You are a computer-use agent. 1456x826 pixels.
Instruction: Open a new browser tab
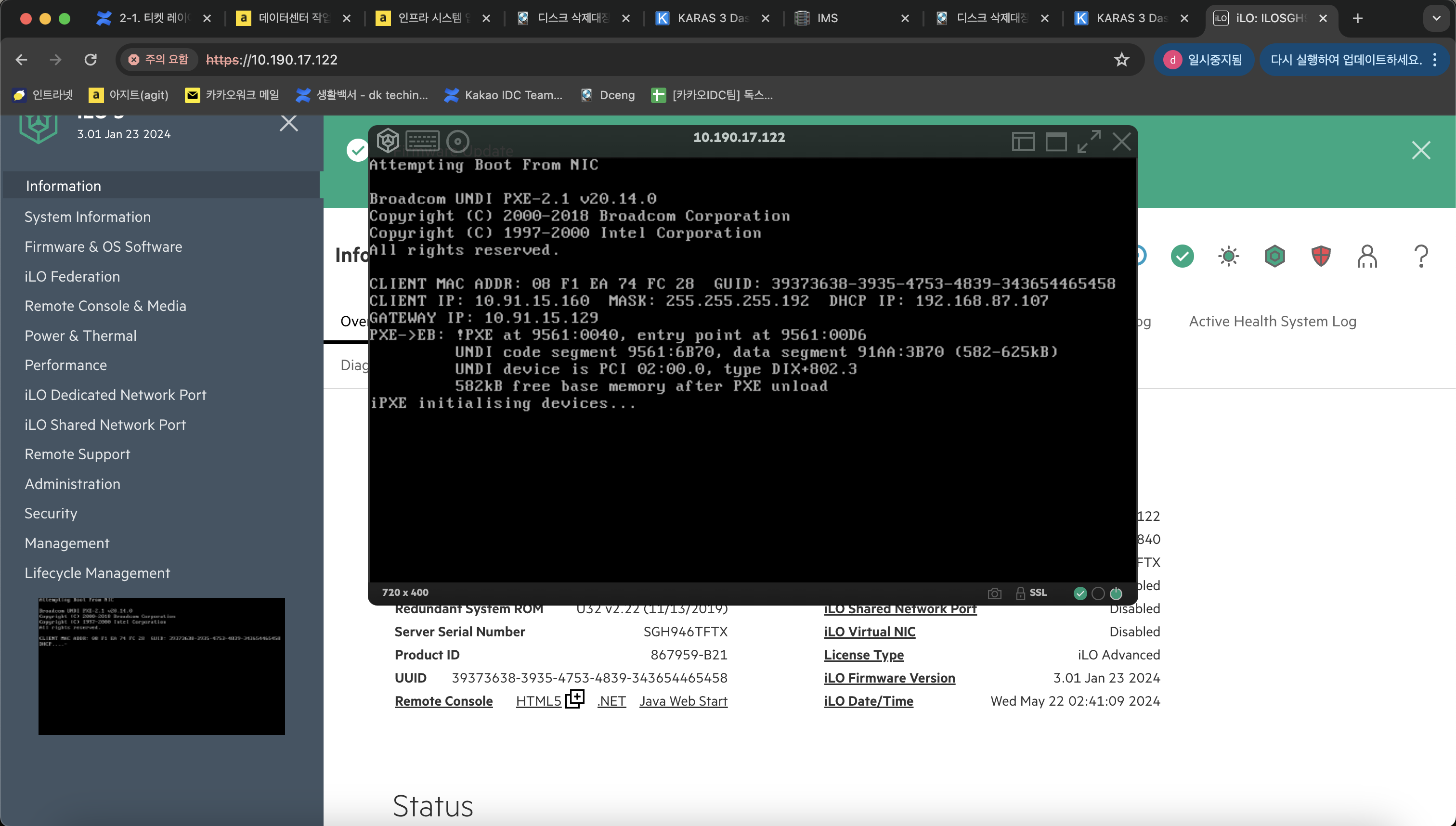(x=1357, y=19)
